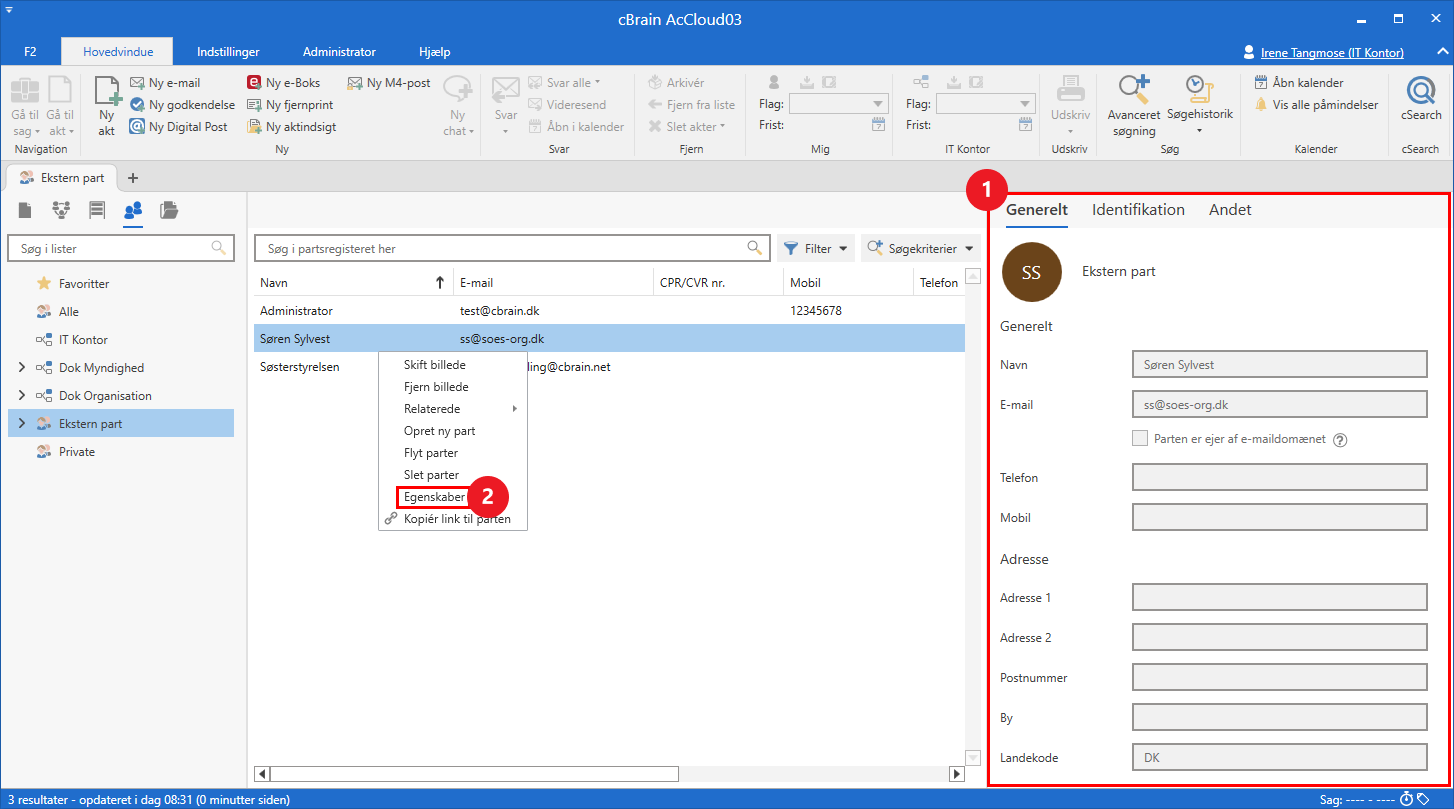Screen dimensions: 1454x809
Task: Launch cSearch from the ribbon
Action: click(x=1421, y=99)
